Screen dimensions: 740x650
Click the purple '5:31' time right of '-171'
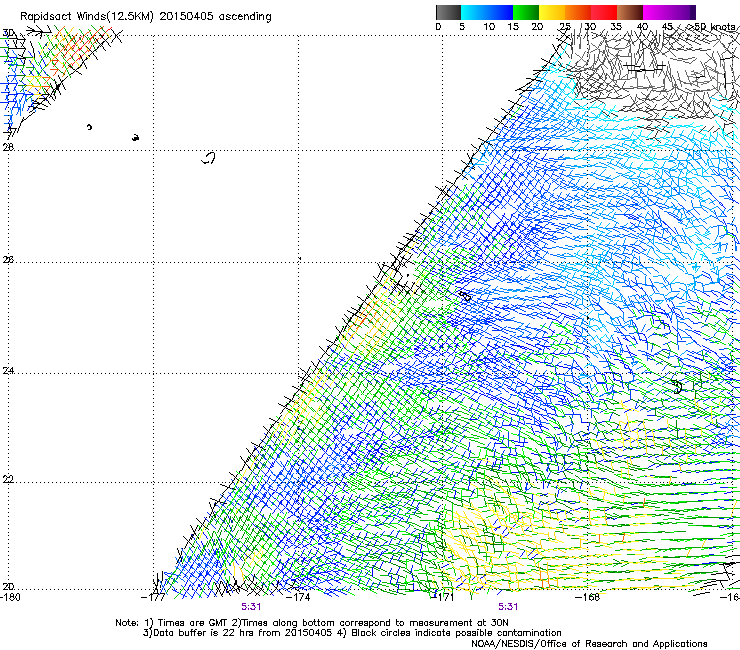tap(508, 607)
